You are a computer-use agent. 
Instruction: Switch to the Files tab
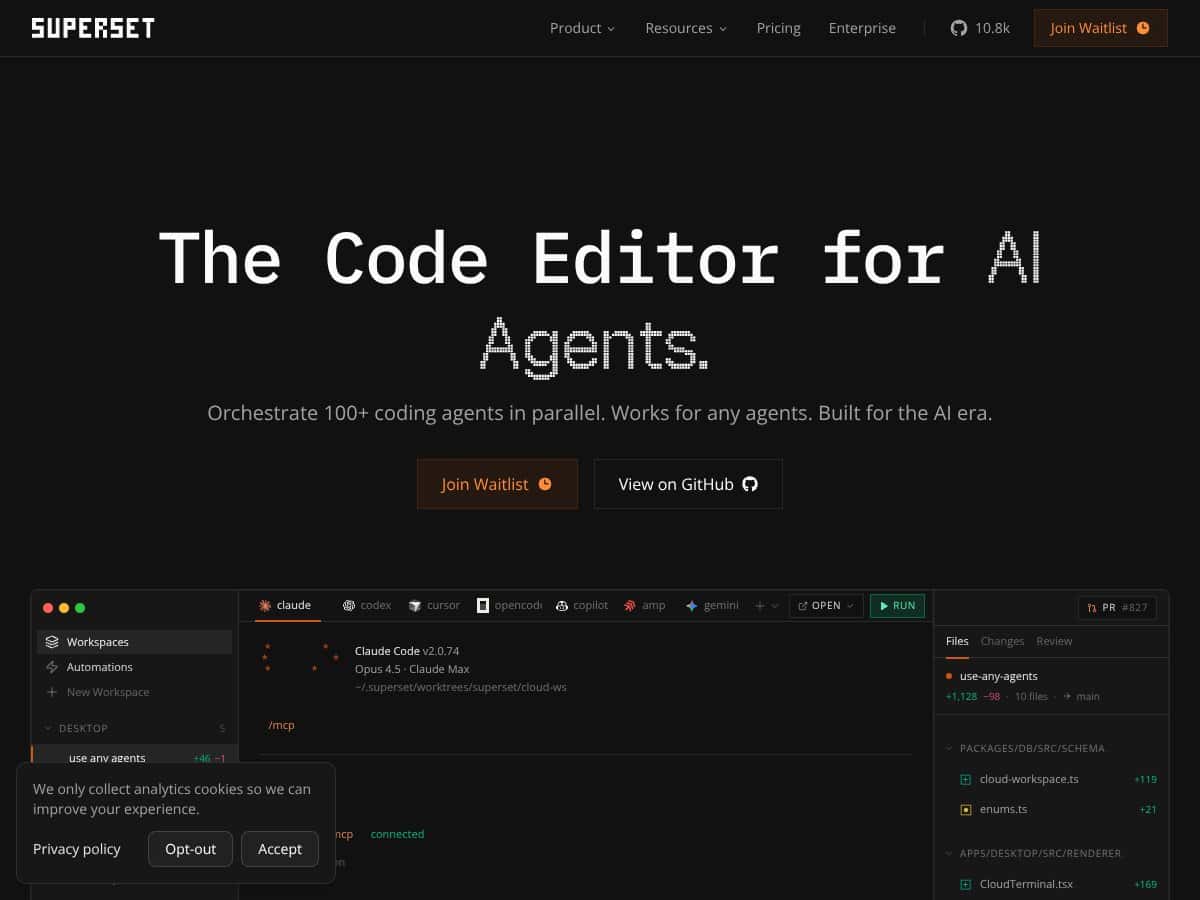pyautogui.click(x=957, y=641)
